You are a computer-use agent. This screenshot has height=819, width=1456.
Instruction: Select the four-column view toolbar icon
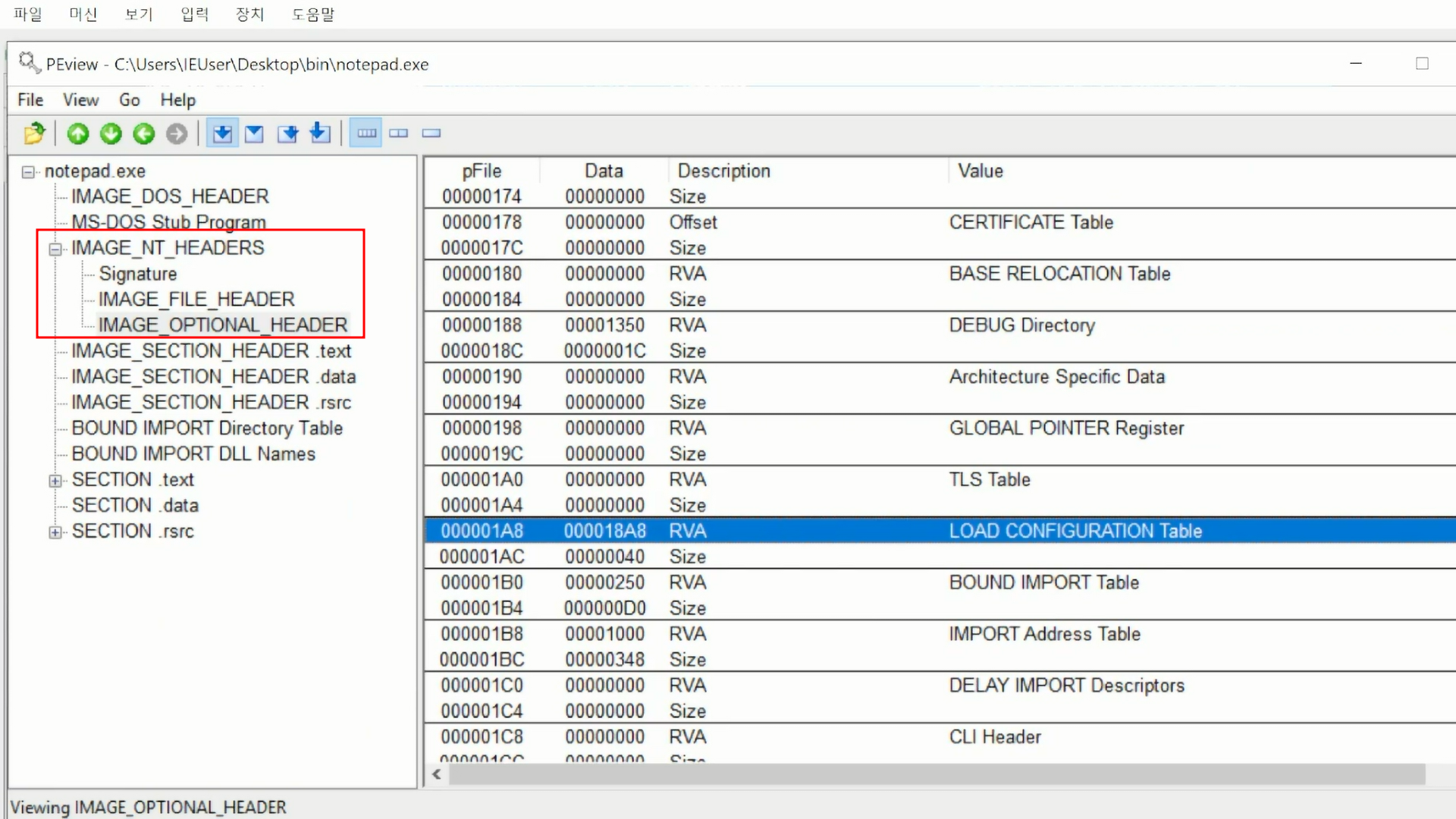(x=366, y=133)
